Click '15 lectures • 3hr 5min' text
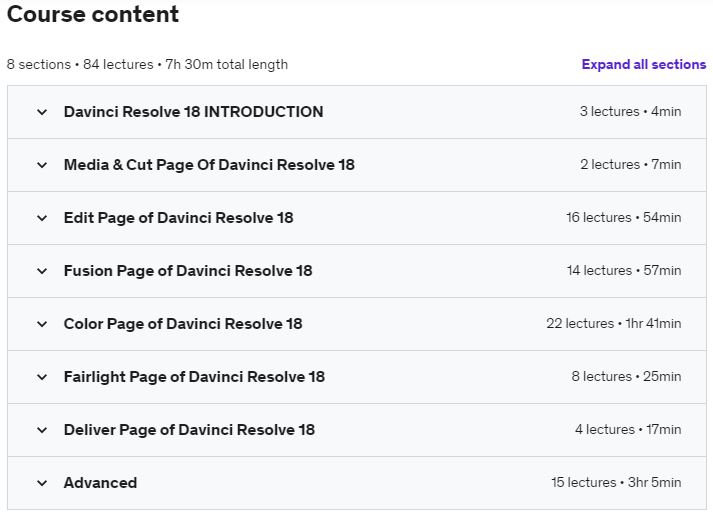713x515 pixels. point(616,482)
